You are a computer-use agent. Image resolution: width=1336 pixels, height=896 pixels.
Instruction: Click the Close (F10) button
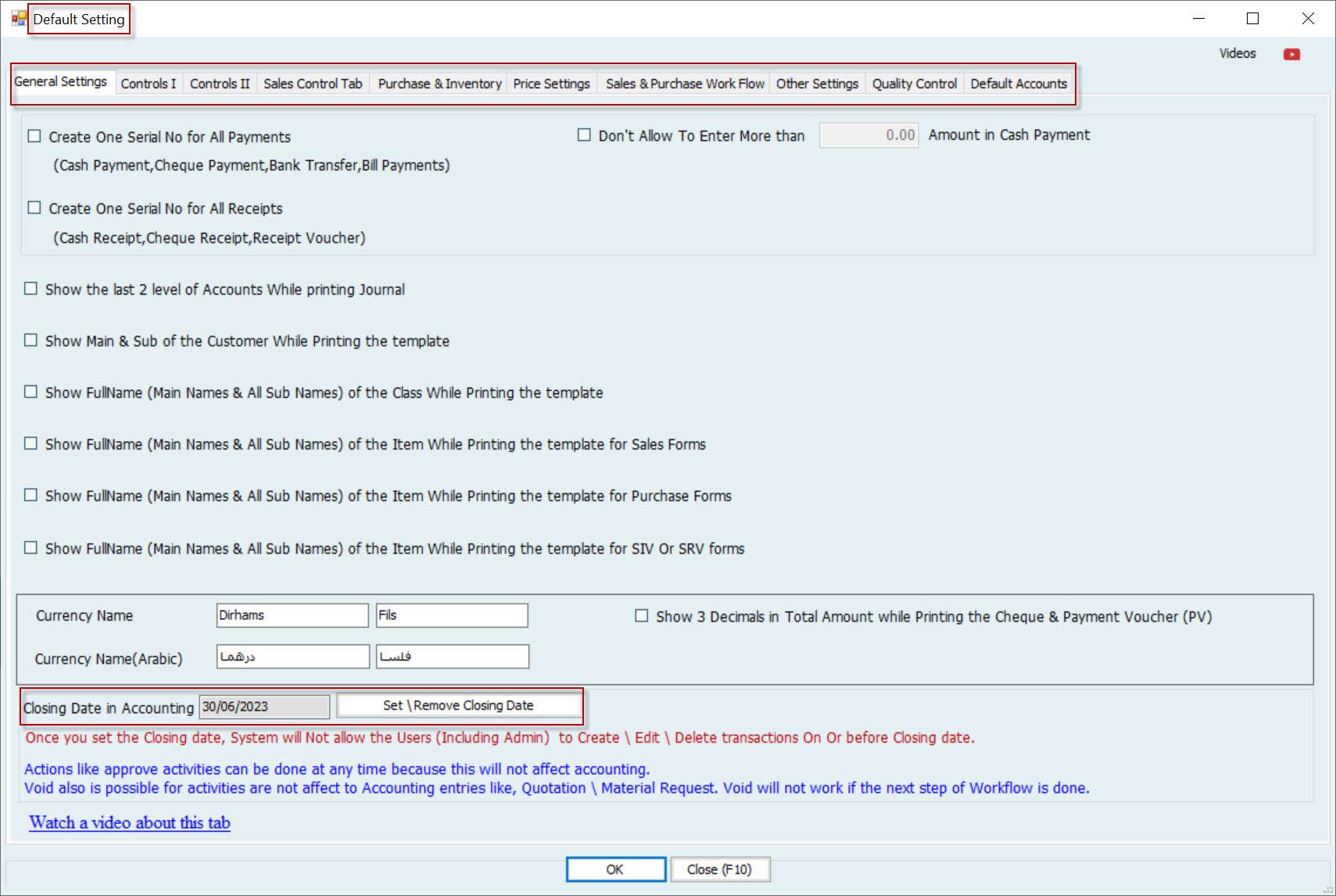pos(719,869)
